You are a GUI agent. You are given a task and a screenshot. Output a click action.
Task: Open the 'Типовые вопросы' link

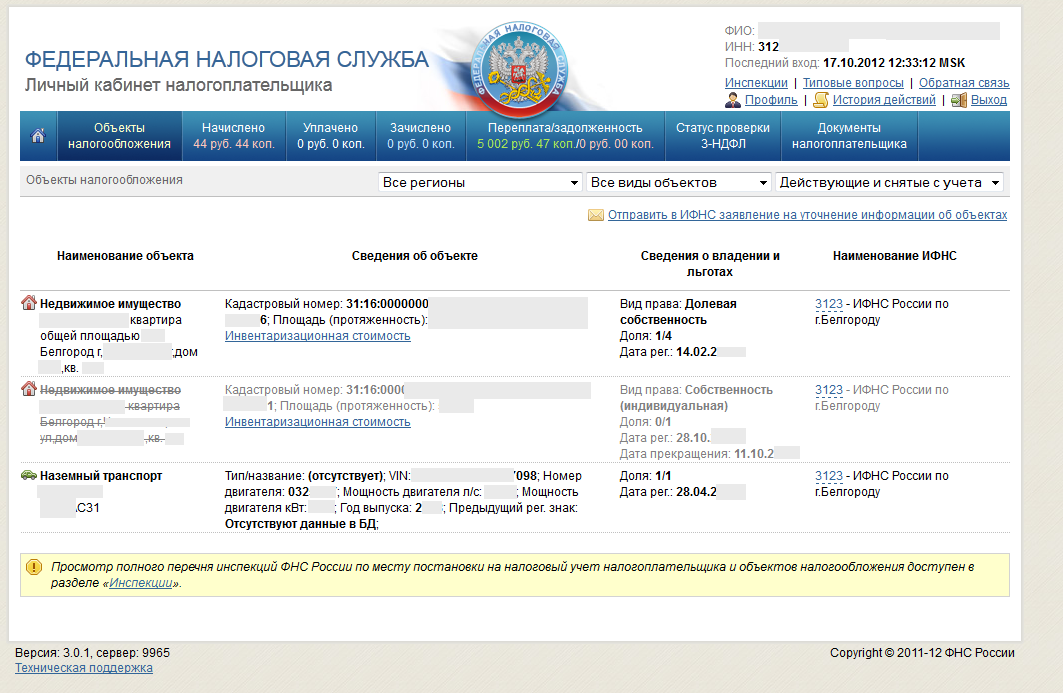(x=853, y=83)
